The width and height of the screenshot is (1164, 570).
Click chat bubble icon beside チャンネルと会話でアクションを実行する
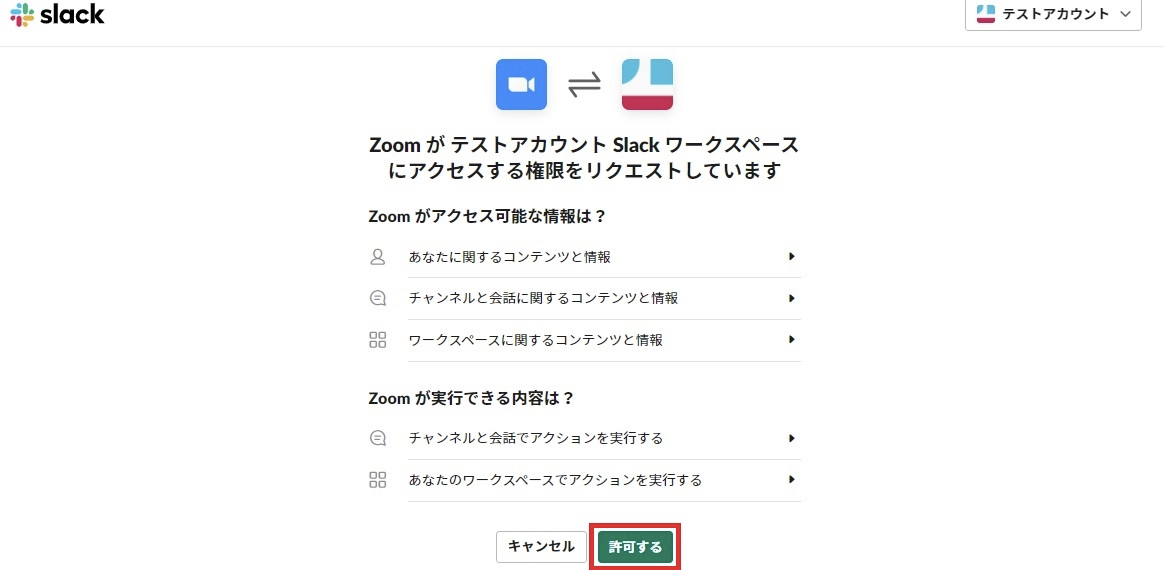click(377, 438)
